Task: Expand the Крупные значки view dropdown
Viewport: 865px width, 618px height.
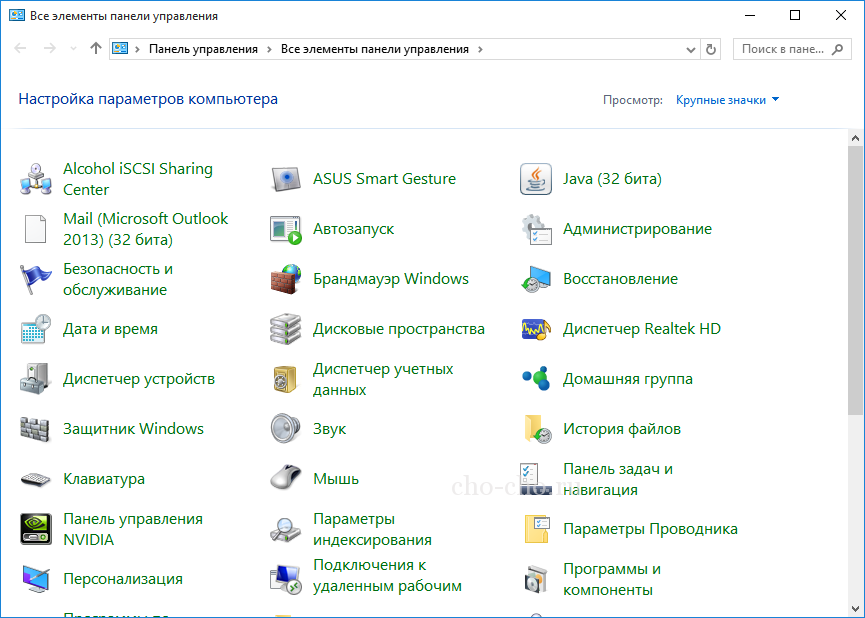Action: point(727,100)
